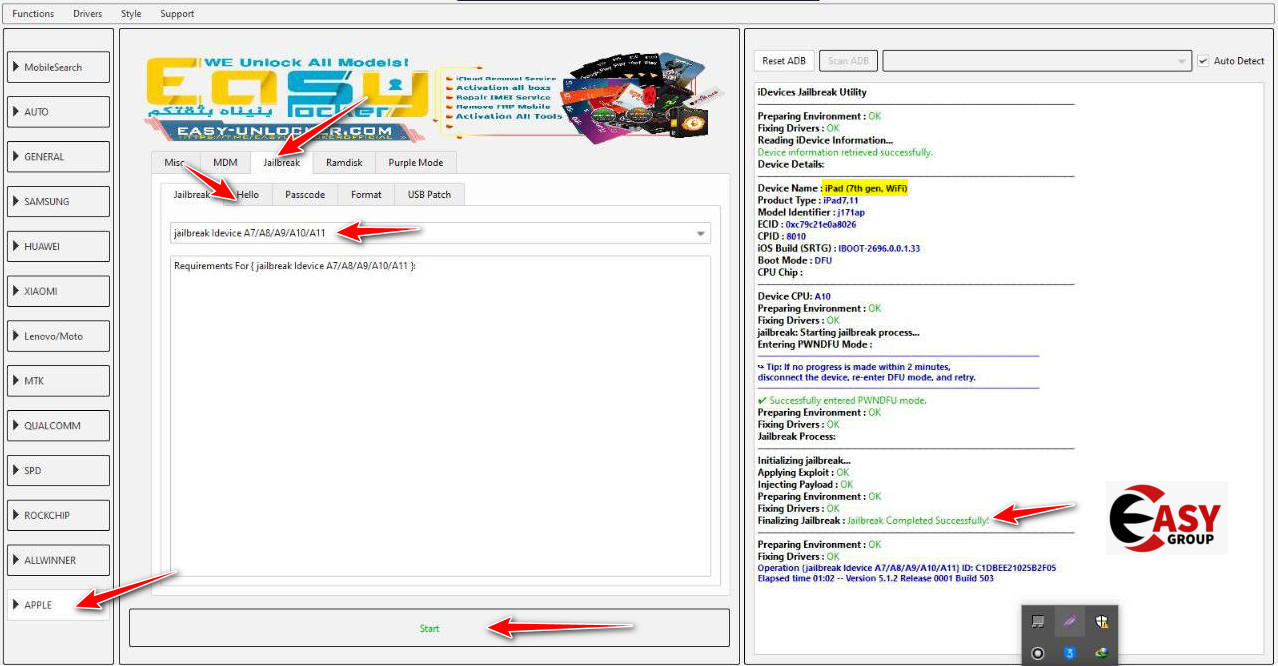Open the Style menu

[x=131, y=14]
